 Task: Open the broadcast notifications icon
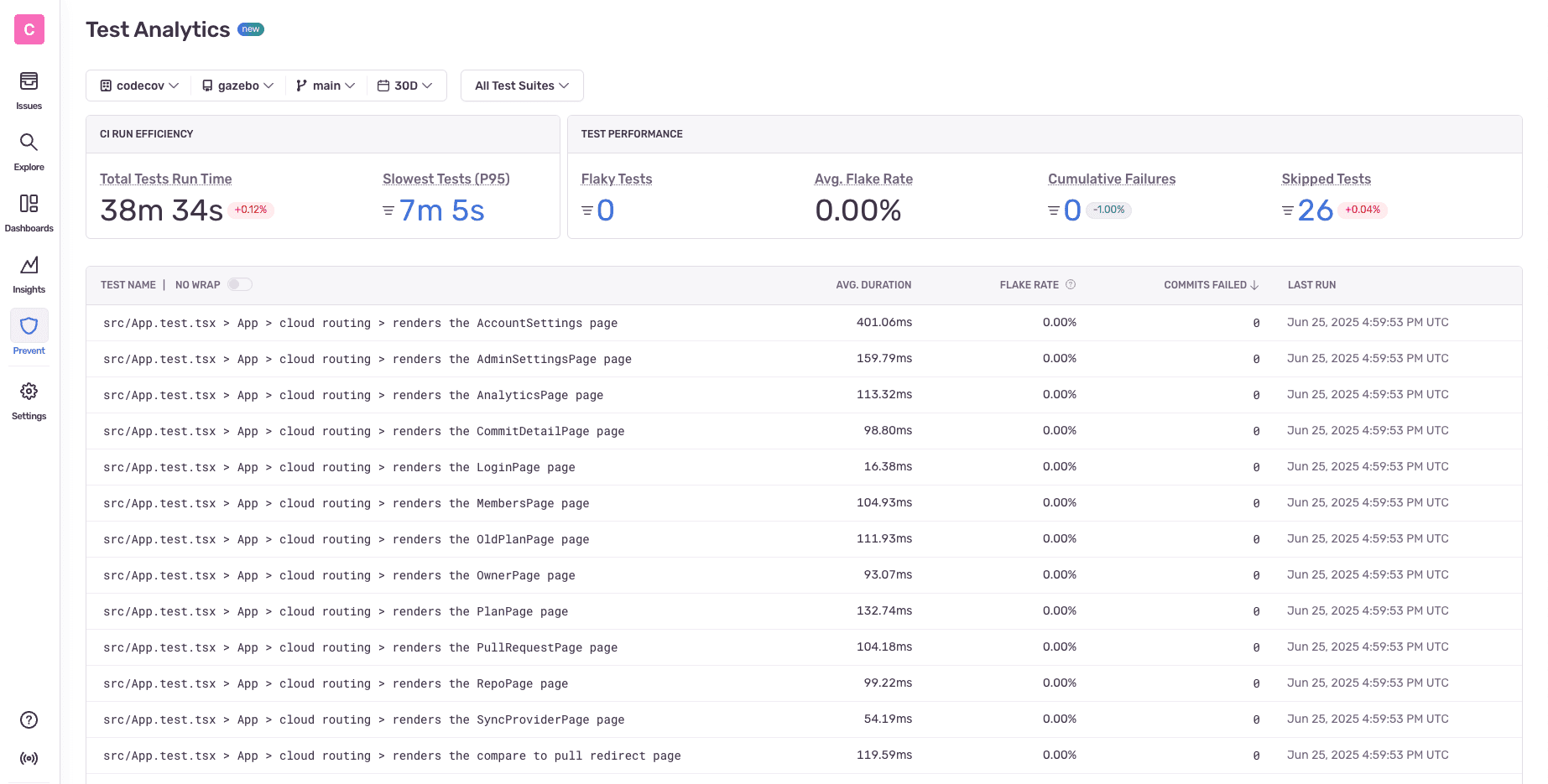point(29,758)
